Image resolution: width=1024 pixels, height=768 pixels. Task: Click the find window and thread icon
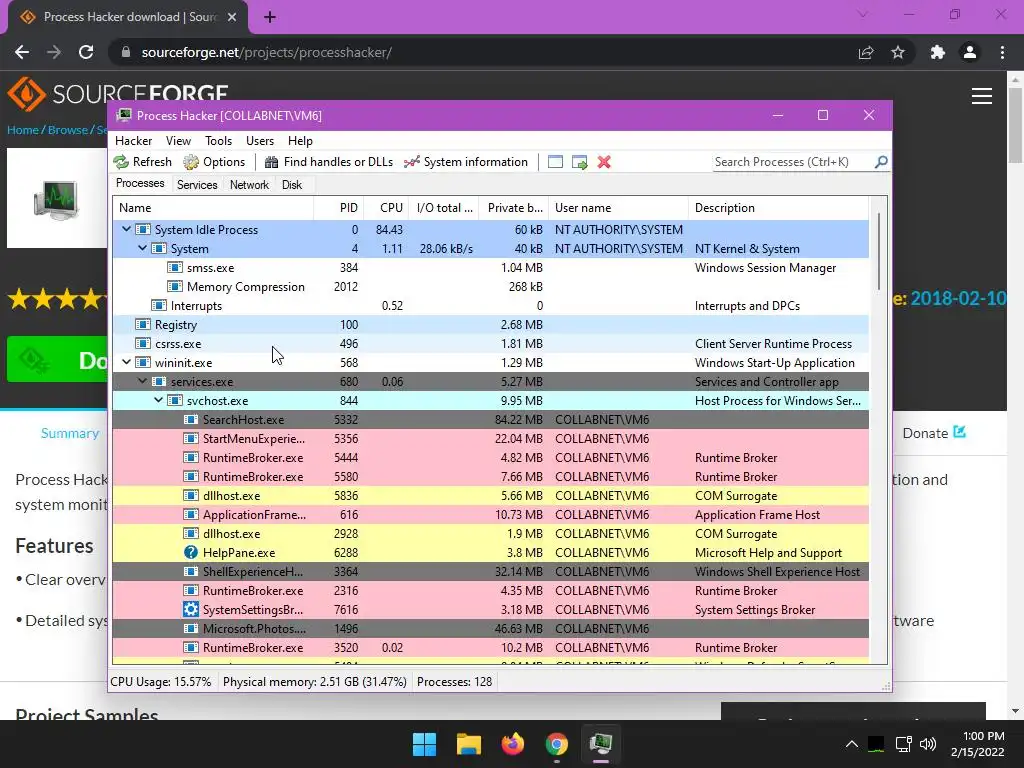(x=579, y=162)
